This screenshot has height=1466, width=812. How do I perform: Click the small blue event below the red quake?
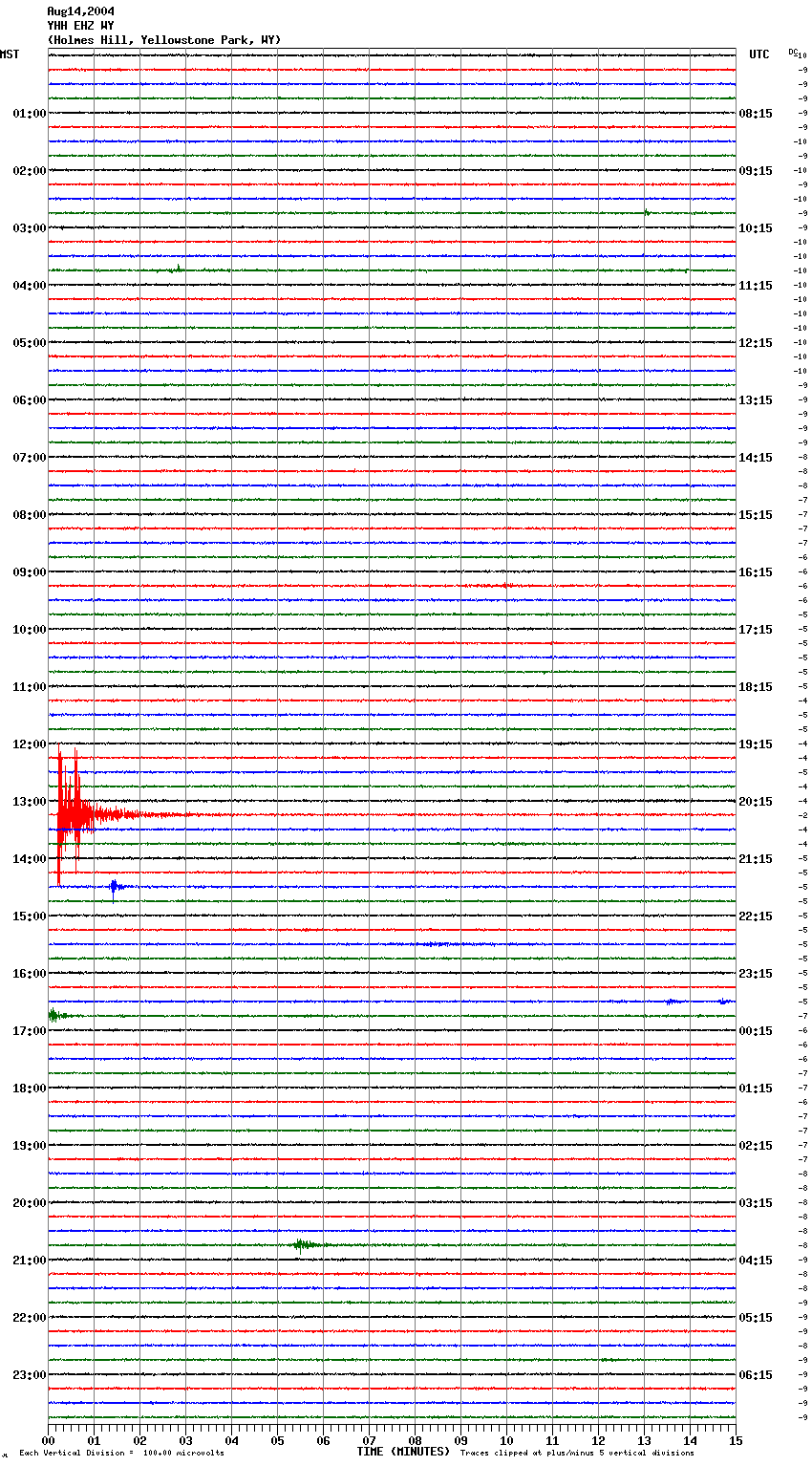115,888
